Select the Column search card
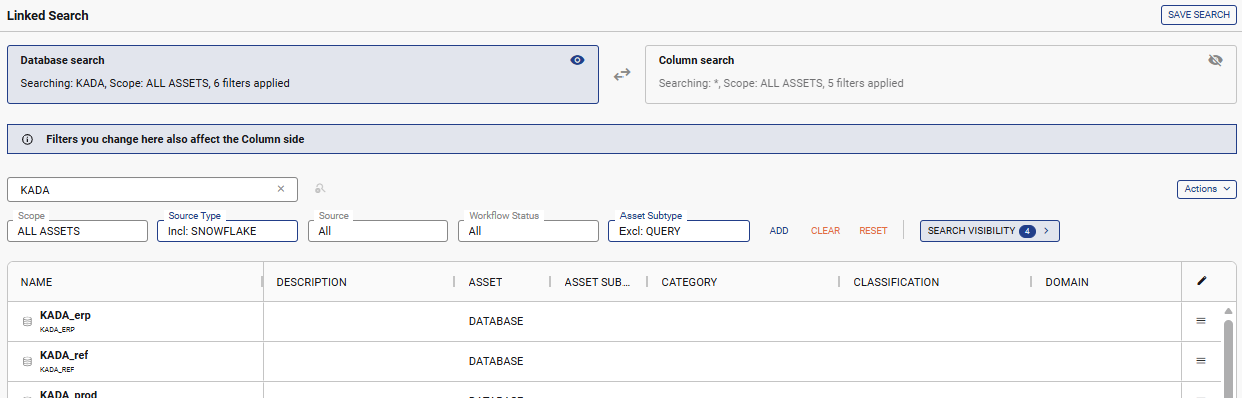 (941, 74)
